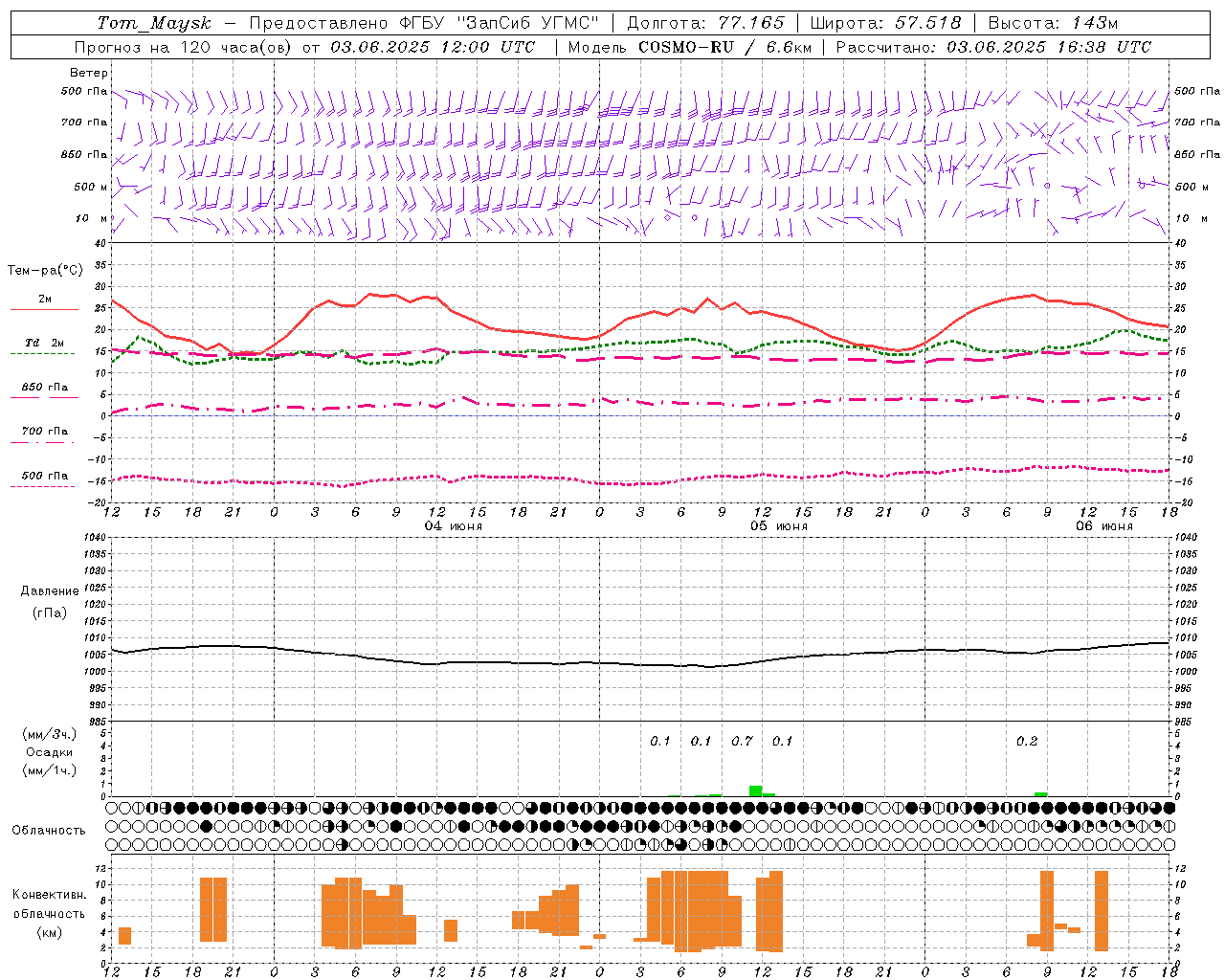Screen dimensions: 1225x980
Task: Click the 06 июня date label
Action: [1104, 526]
